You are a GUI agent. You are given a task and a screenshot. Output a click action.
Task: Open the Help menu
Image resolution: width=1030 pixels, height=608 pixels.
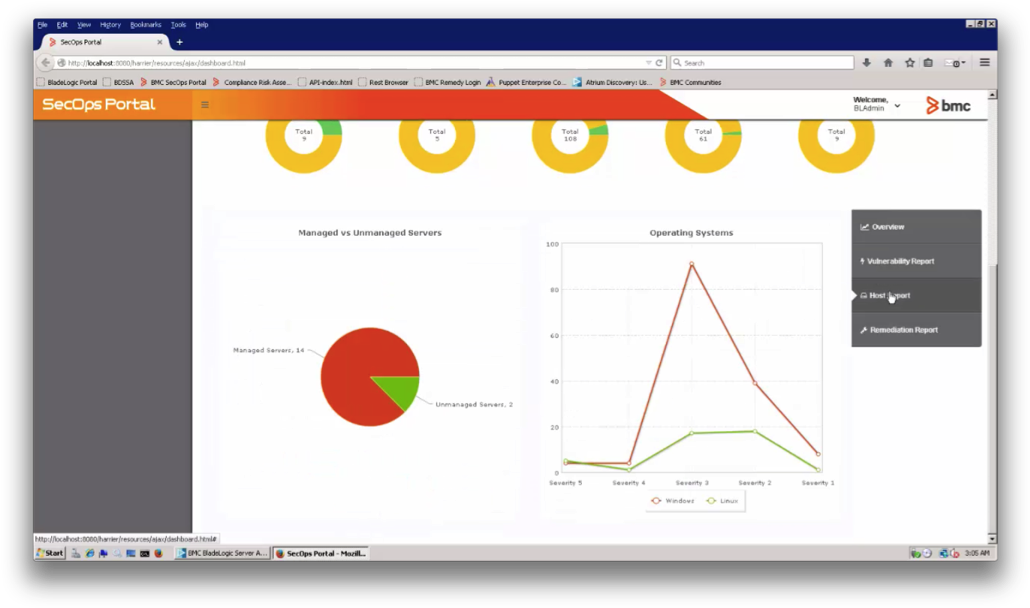coord(202,25)
